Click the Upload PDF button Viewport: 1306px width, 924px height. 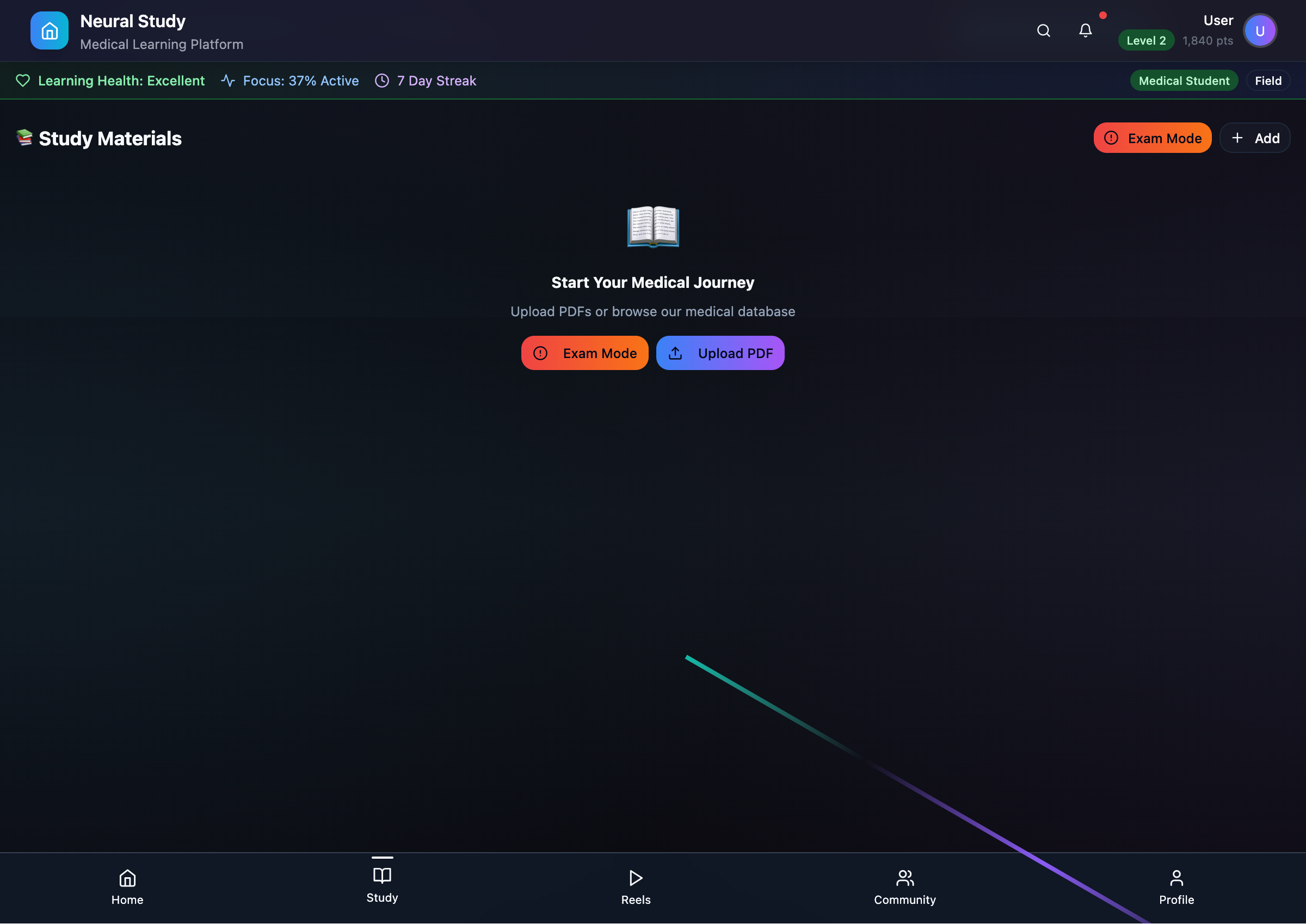tap(720, 353)
